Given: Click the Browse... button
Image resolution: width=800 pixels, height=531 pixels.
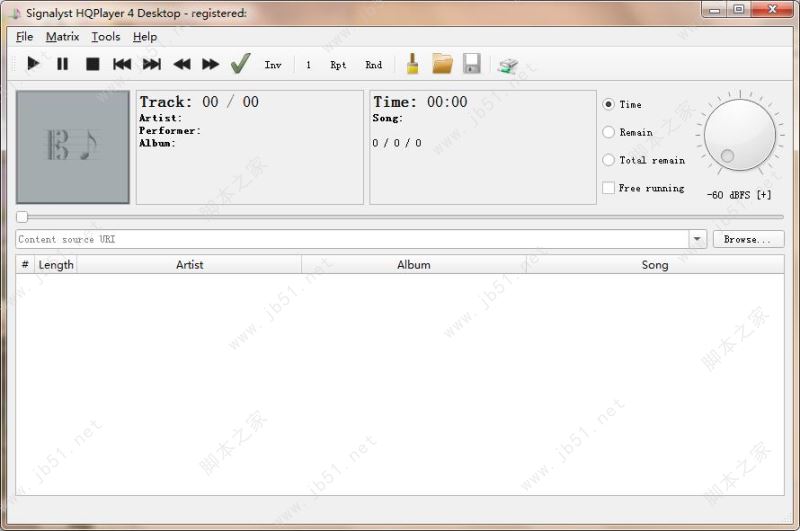Looking at the screenshot, I should coord(747,240).
